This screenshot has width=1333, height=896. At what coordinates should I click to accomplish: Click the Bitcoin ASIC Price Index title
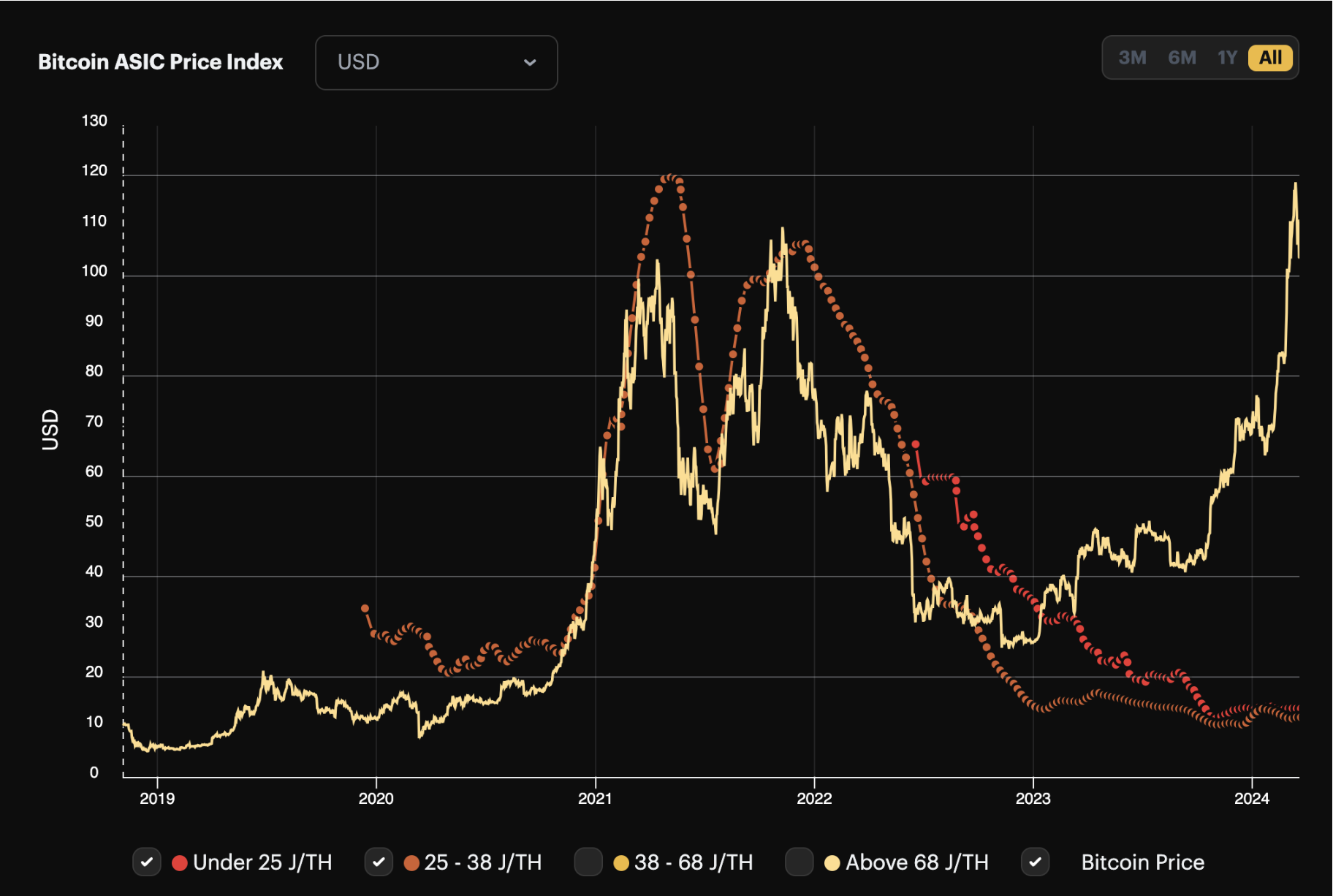160,62
